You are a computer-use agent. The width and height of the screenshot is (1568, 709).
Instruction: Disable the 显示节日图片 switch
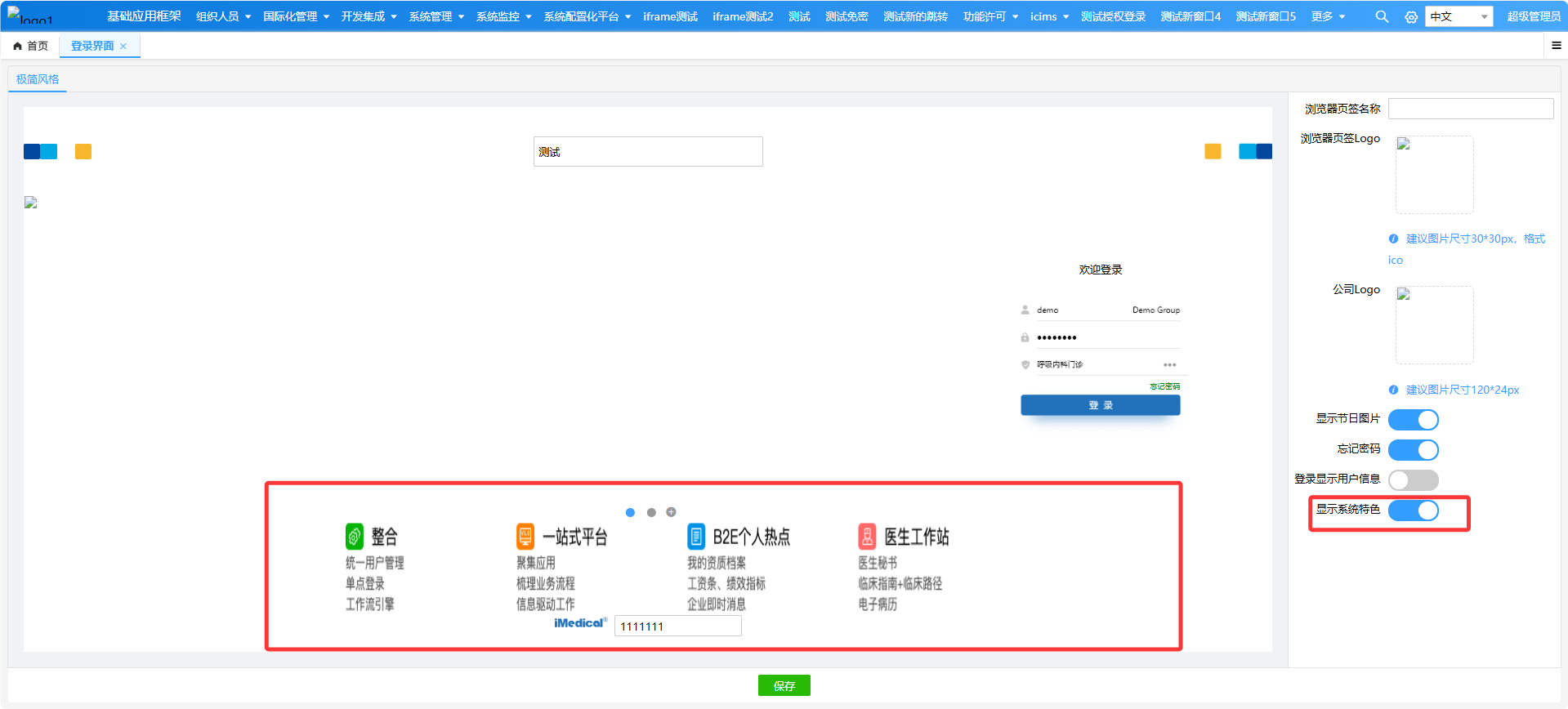pos(1413,420)
